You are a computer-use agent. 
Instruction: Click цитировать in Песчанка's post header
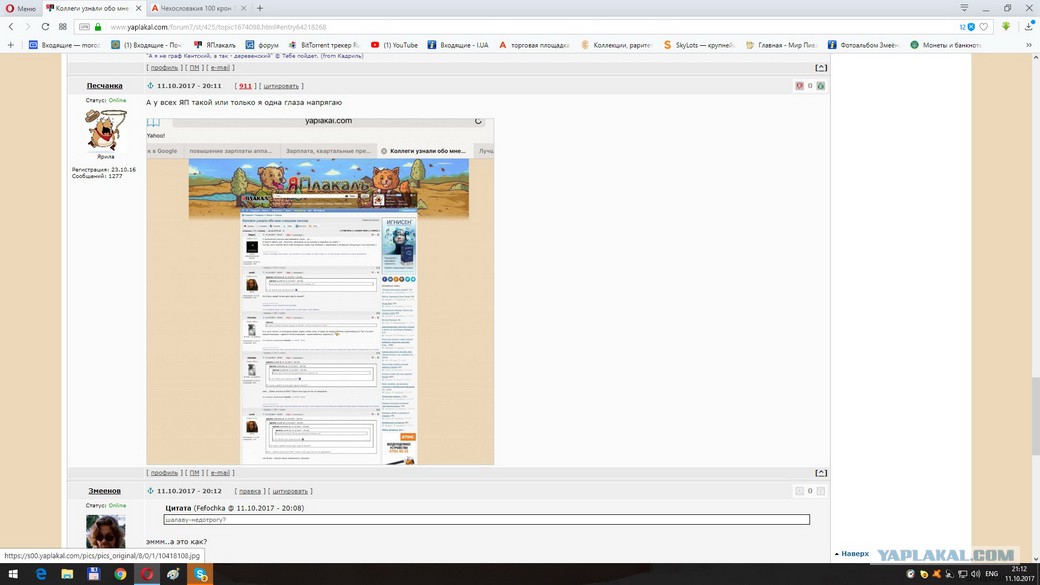click(x=281, y=86)
